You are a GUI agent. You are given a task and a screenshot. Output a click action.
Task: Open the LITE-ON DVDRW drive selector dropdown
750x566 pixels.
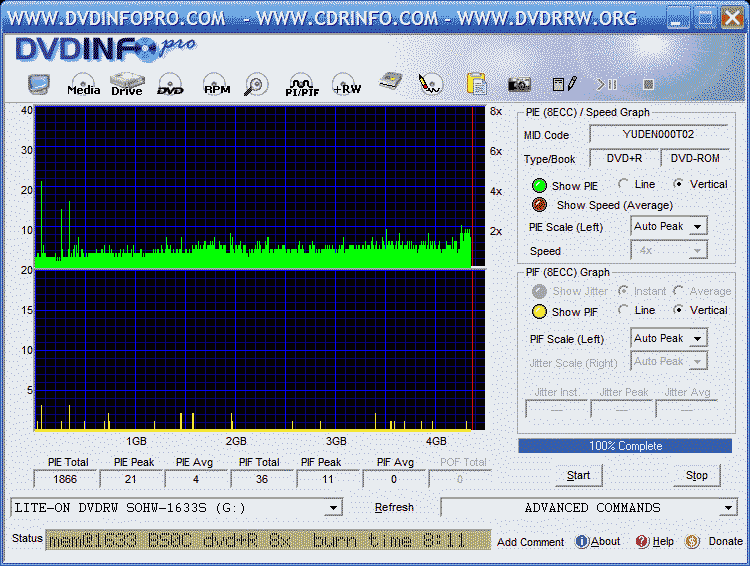[176, 508]
